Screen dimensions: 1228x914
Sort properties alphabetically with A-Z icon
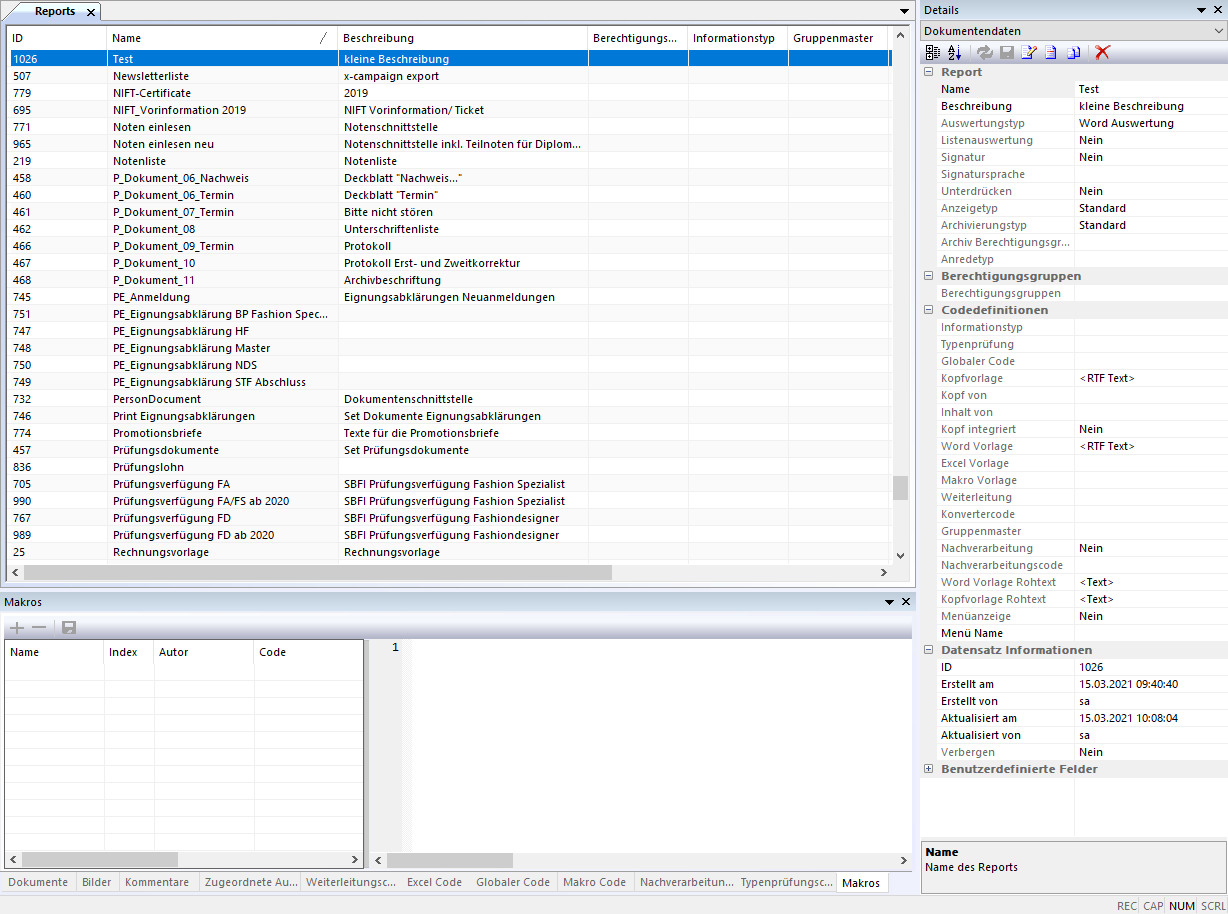click(954, 52)
